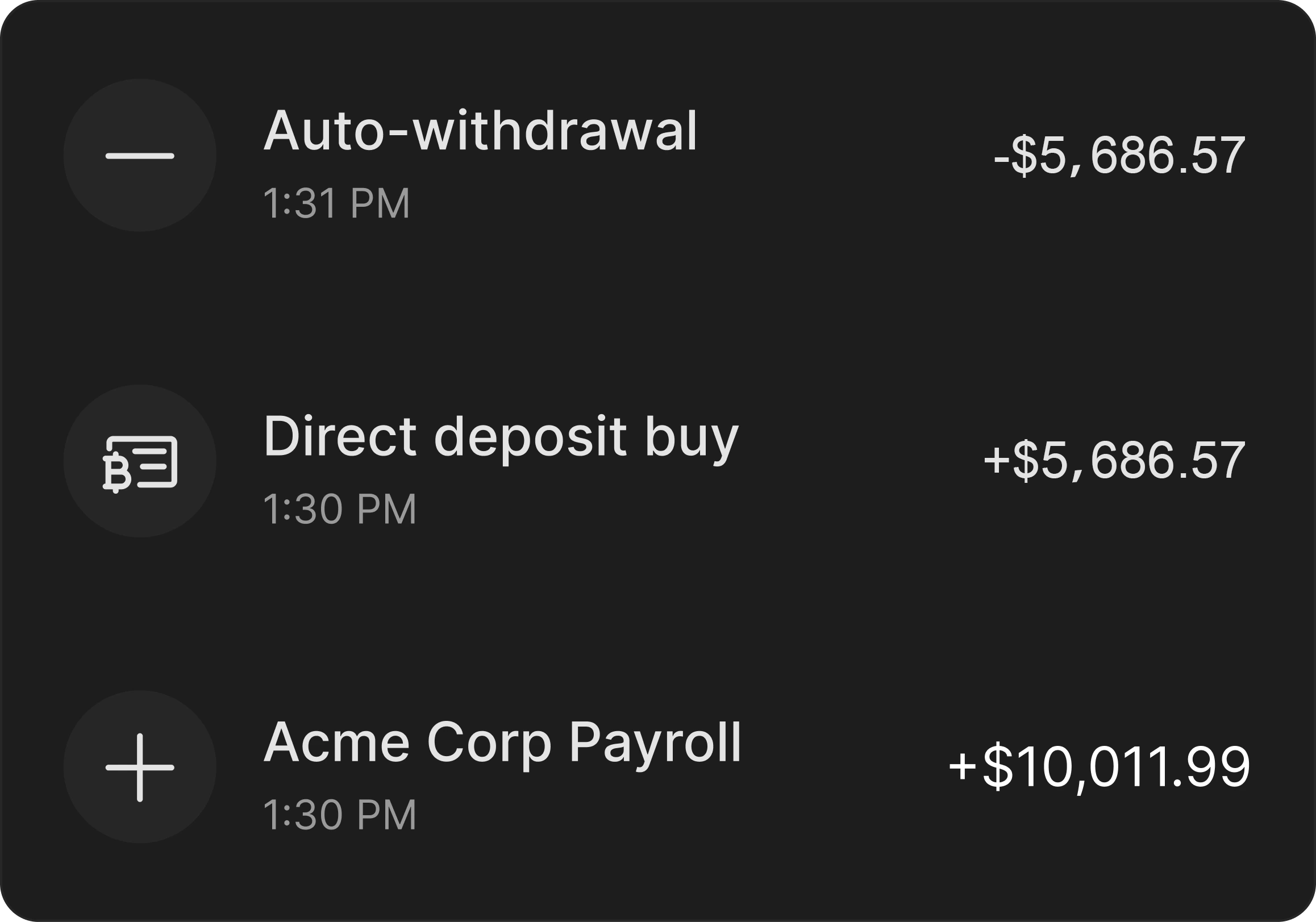
Task: Click the -$5,686.57 amount
Action: point(1118,155)
